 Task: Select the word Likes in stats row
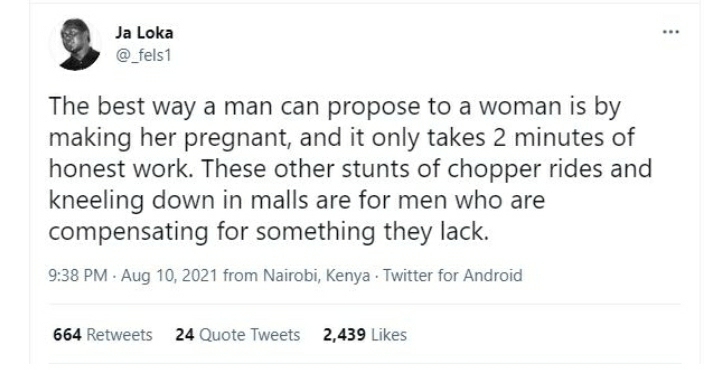389,335
